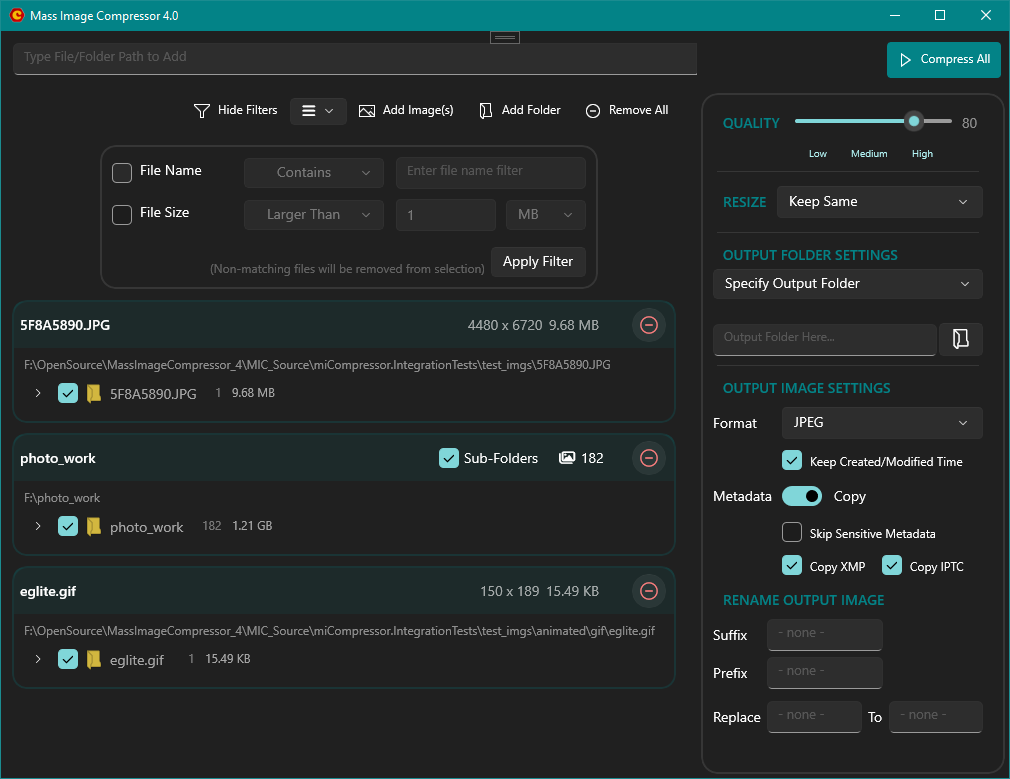Expand the photo_work tree row

pos(38,526)
